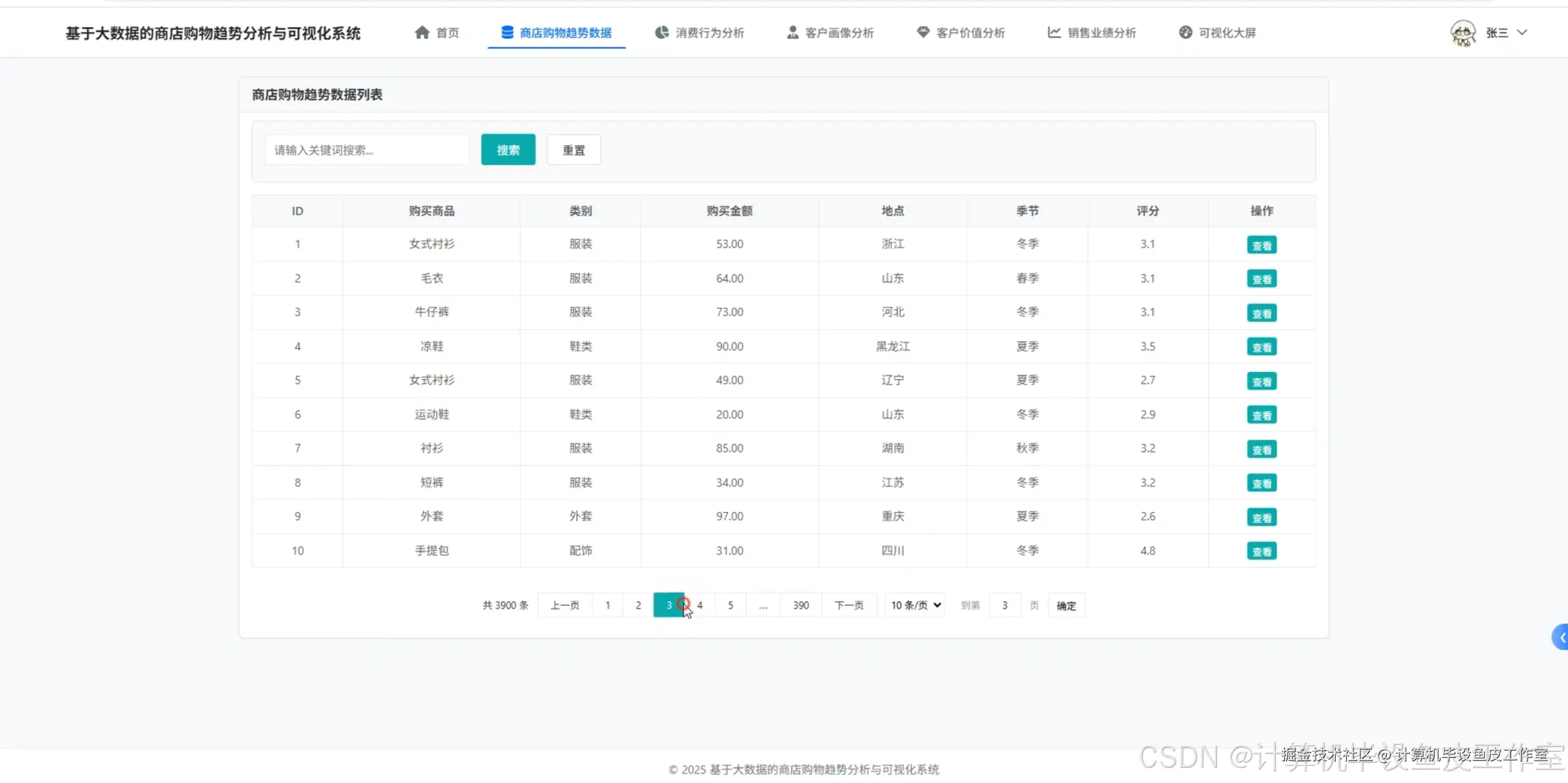Click 查看 on the 手提包 row
This screenshot has width=1568, height=783.
[x=1262, y=550]
